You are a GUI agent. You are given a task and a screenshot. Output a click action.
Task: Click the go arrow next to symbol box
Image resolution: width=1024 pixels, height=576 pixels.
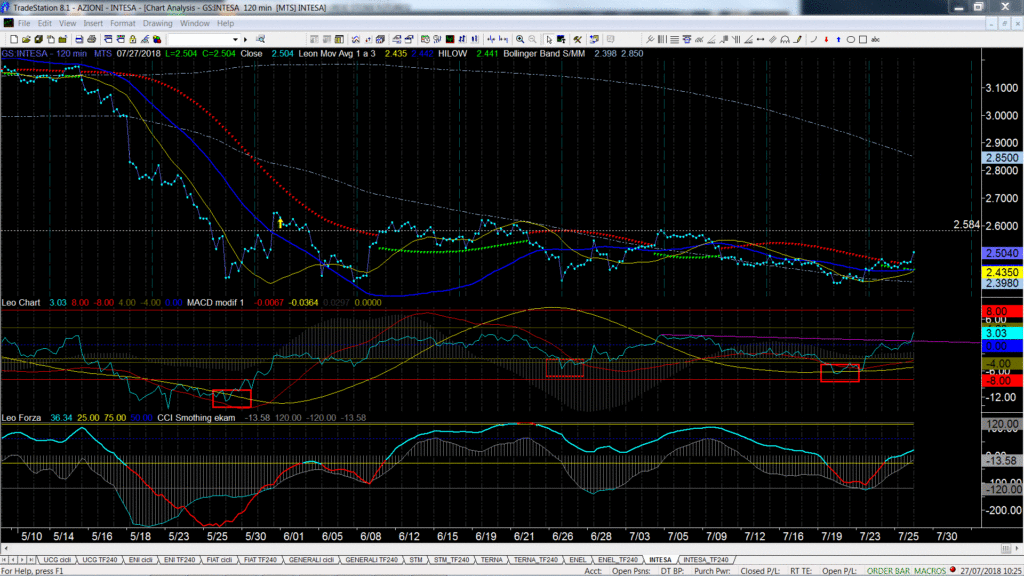pyautogui.click(x=246, y=40)
